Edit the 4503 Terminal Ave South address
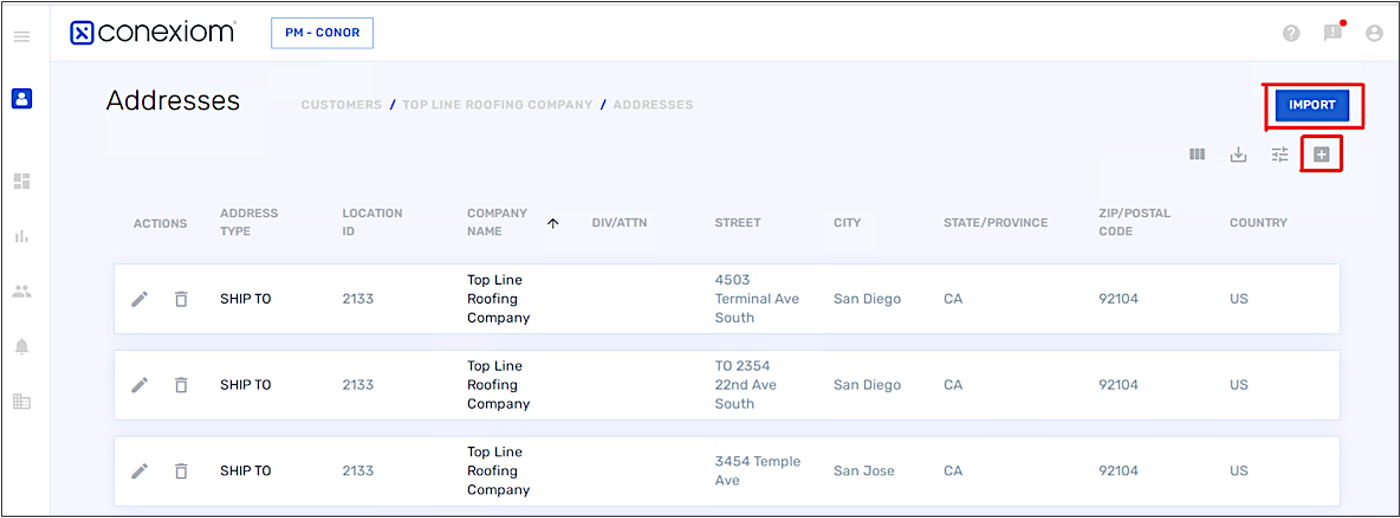 (140, 299)
